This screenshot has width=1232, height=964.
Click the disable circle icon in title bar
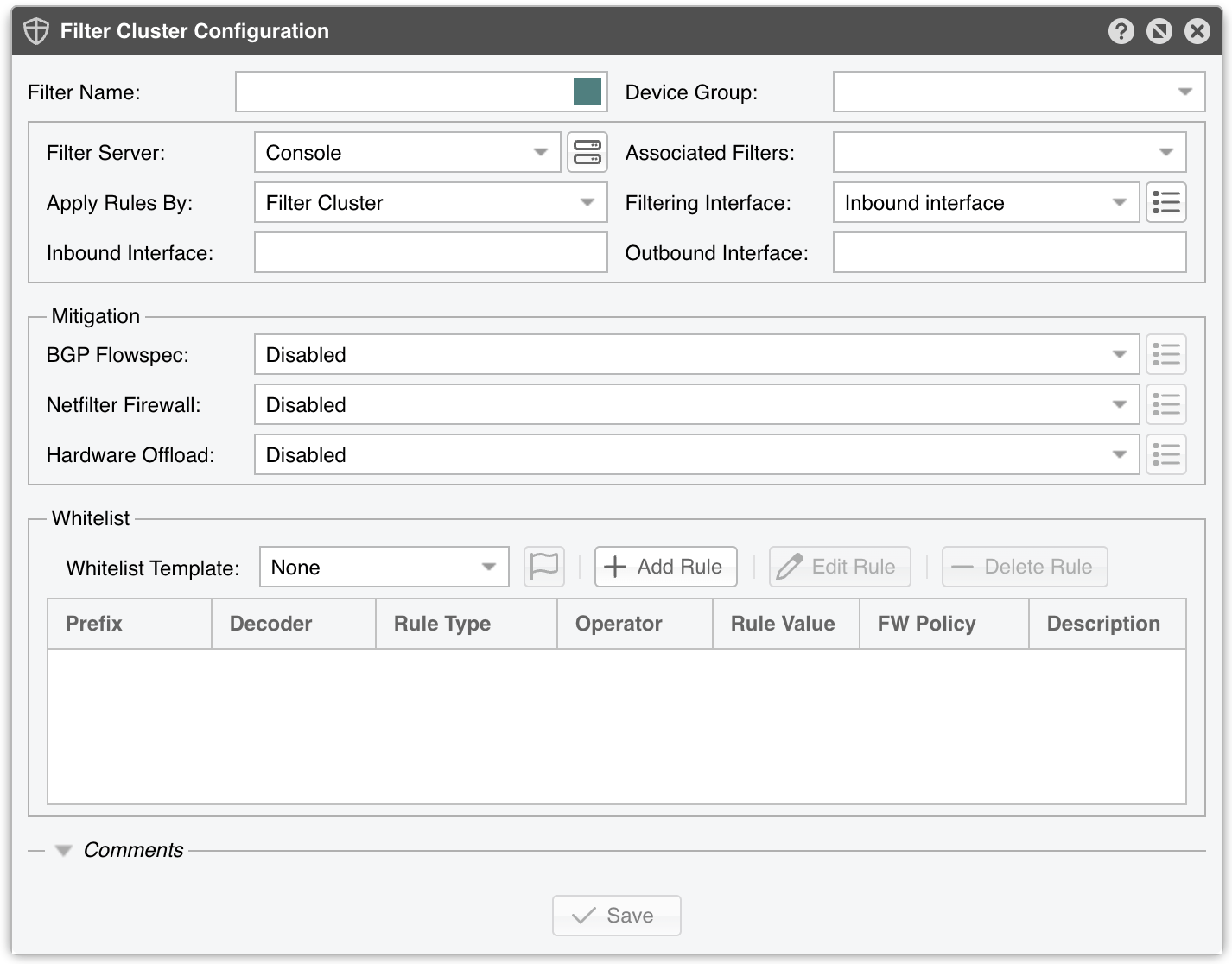tap(1159, 31)
